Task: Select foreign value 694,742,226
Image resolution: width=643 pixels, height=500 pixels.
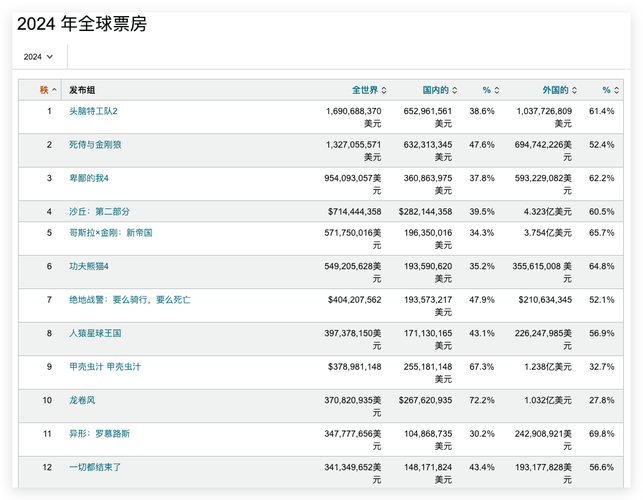Action: pos(539,145)
